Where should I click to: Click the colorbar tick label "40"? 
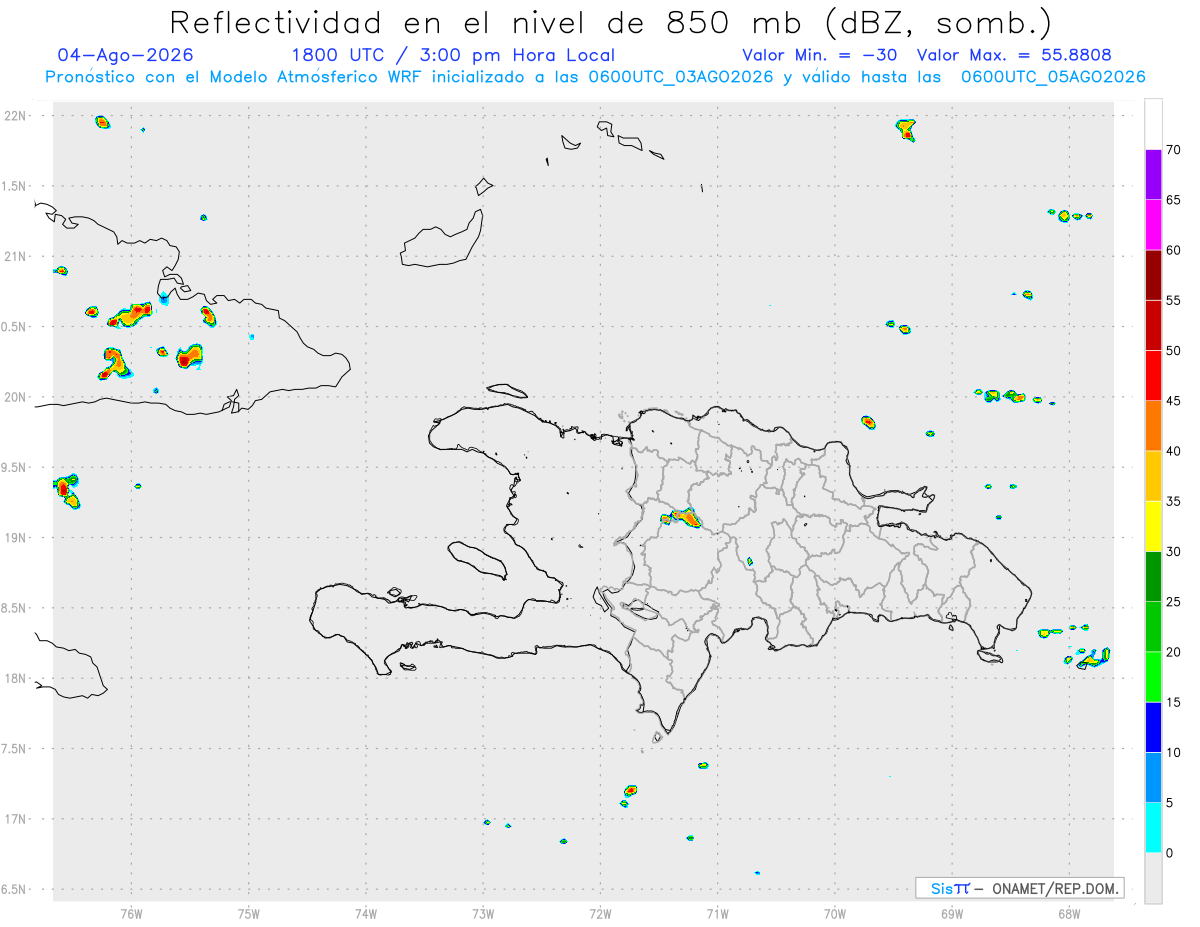(1173, 451)
